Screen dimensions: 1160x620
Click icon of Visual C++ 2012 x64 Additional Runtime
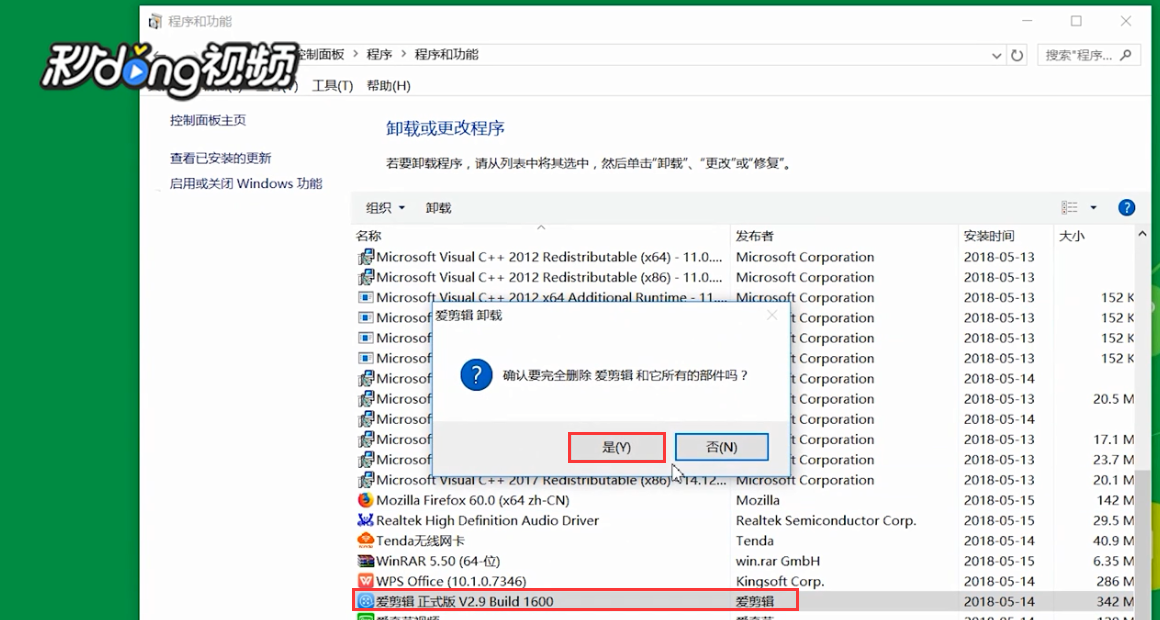tap(365, 297)
